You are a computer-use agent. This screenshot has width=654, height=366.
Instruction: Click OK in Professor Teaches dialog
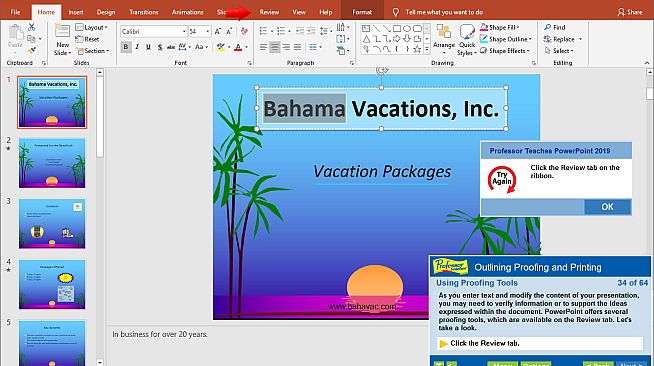point(607,207)
